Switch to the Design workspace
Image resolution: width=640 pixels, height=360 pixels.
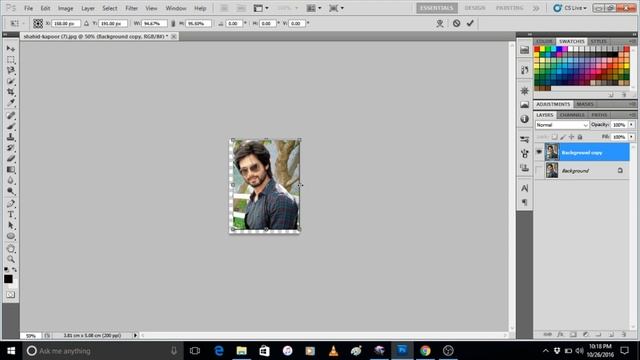[x=475, y=8]
